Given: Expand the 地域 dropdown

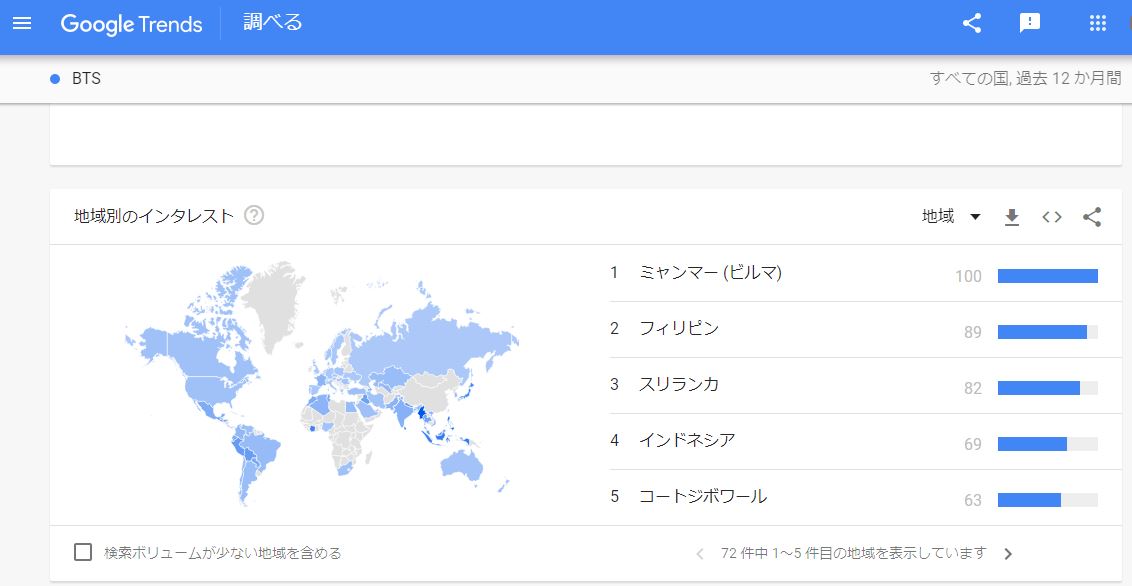Looking at the screenshot, I should [950, 217].
